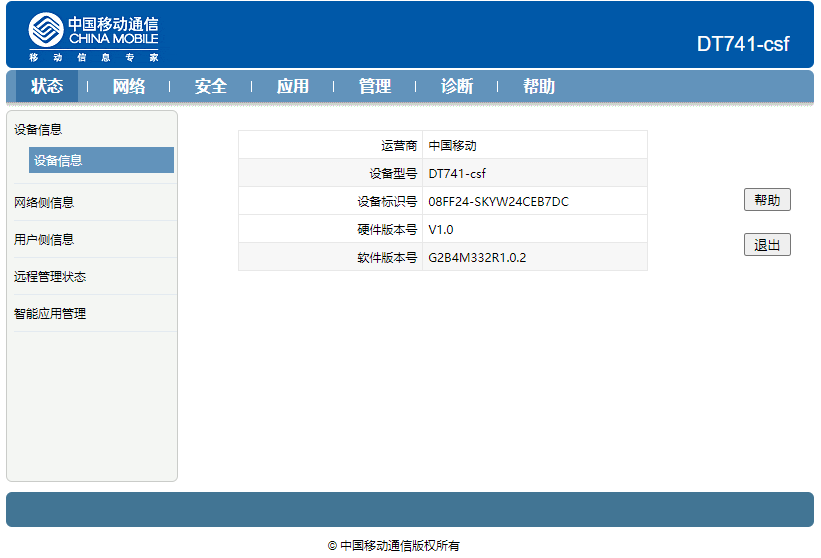Image resolution: width=821 pixels, height=558 pixels.
Task: Open 远程管理状态 in sidebar
Action: (x=50, y=276)
